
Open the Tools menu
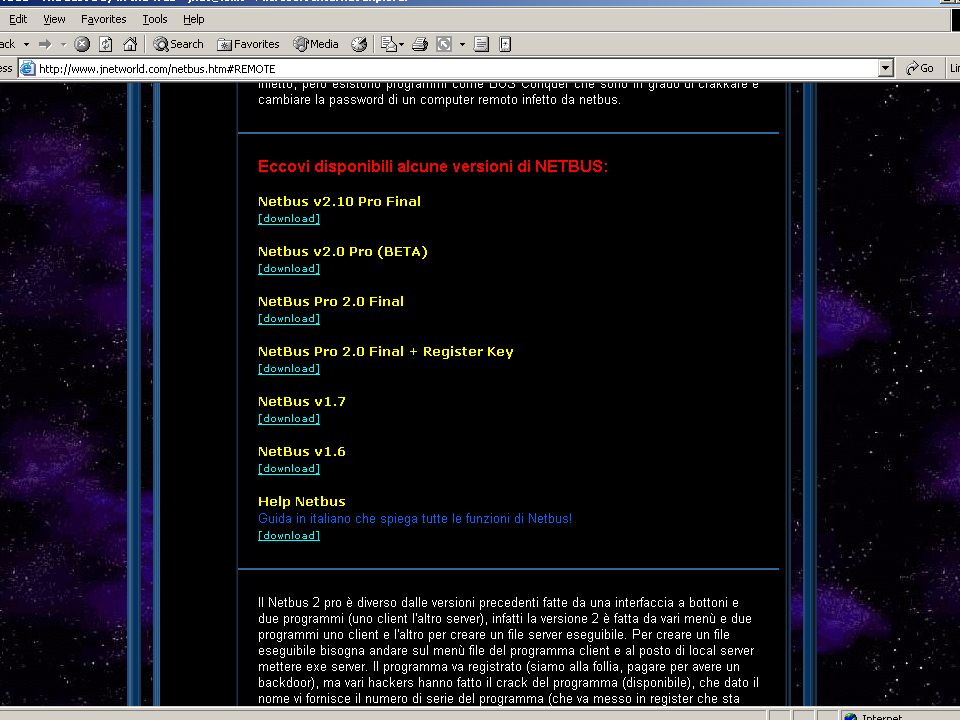point(155,19)
